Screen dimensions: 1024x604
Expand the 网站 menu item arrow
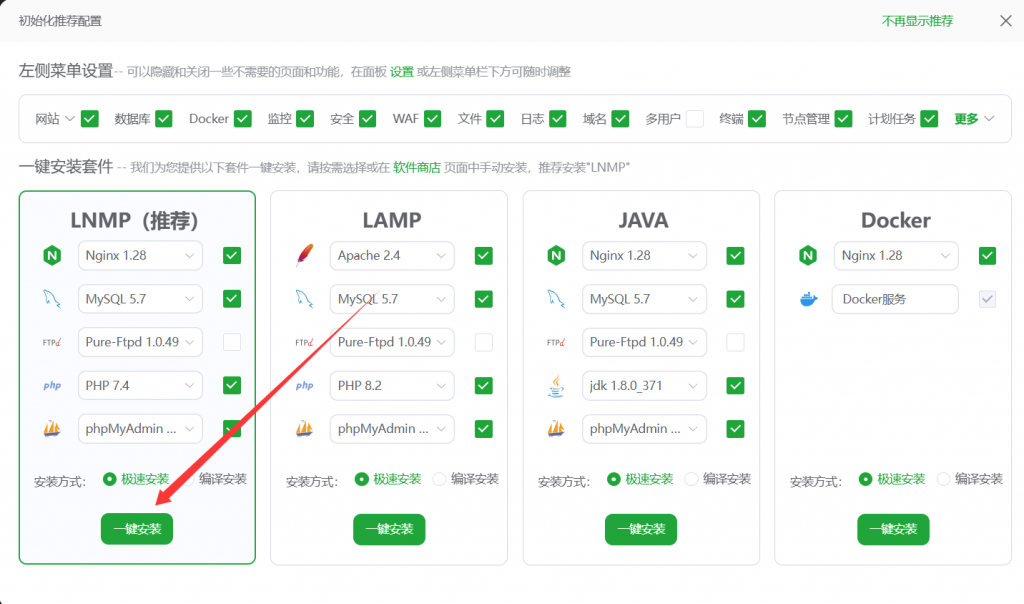click(70, 119)
